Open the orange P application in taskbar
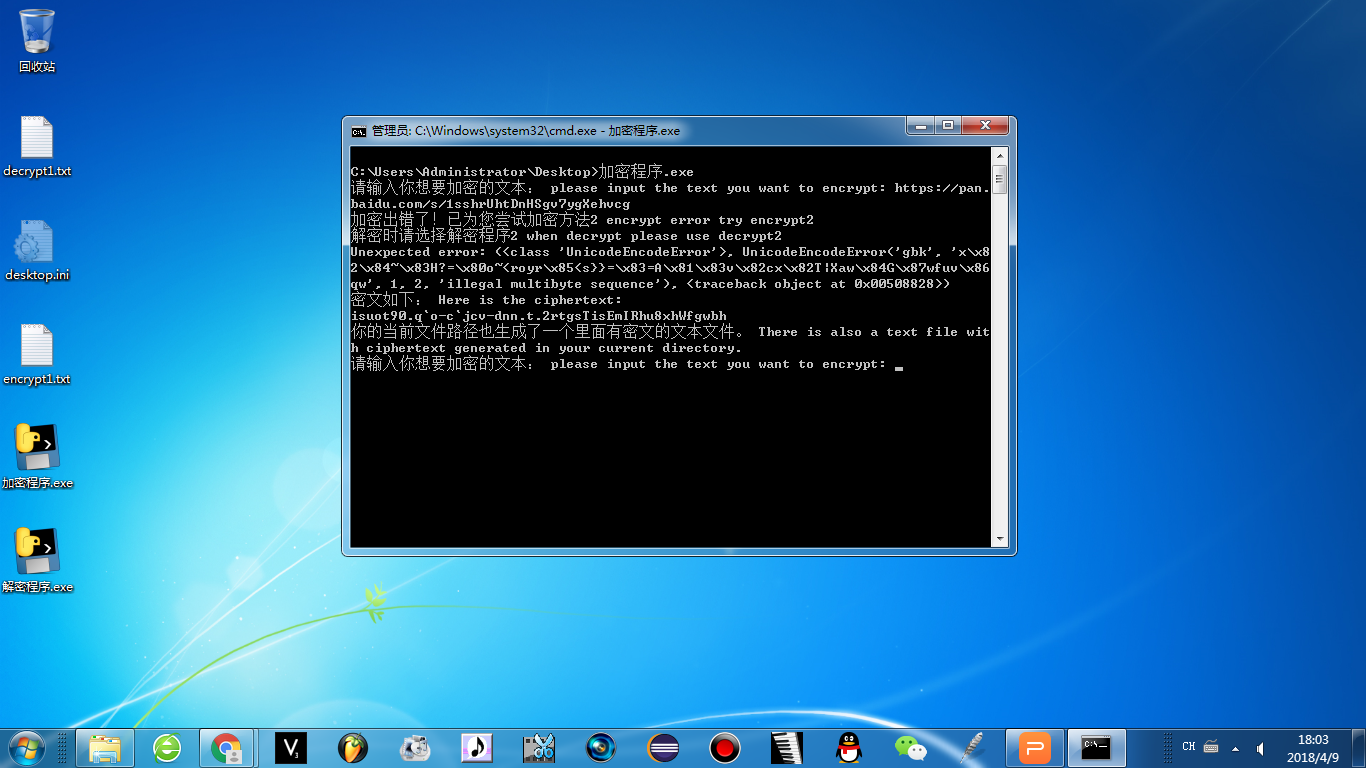1366x768 pixels. point(1034,747)
